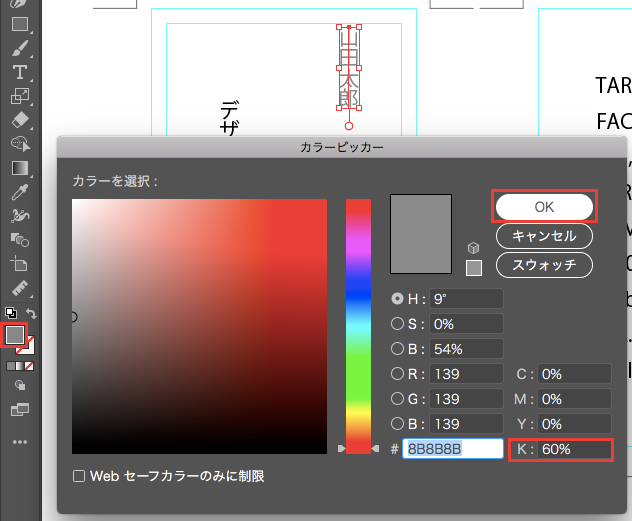Select the S saturation radio button
This screenshot has width=632, height=521.
point(398,323)
